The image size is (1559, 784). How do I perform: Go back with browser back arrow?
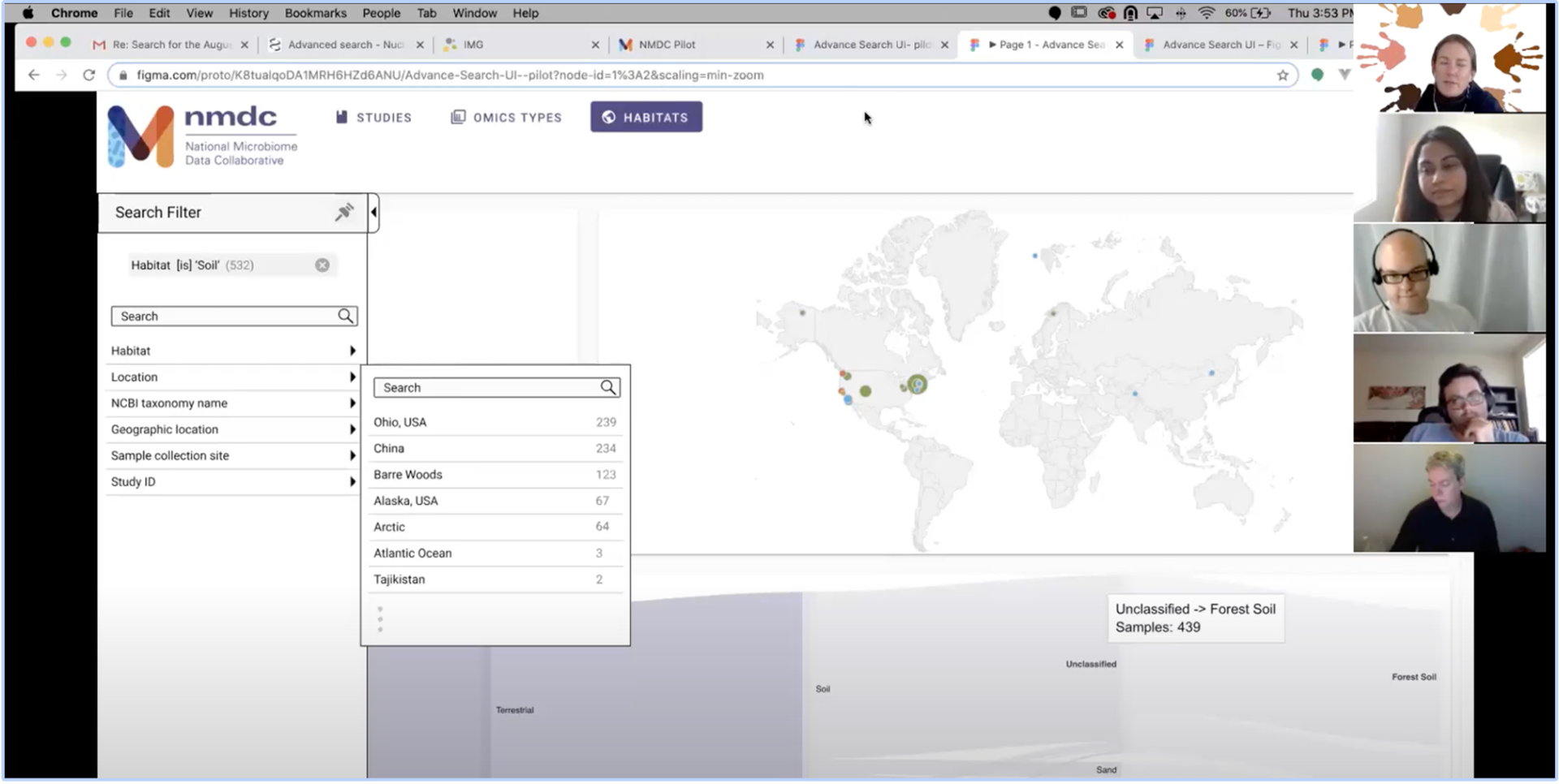pyautogui.click(x=33, y=75)
